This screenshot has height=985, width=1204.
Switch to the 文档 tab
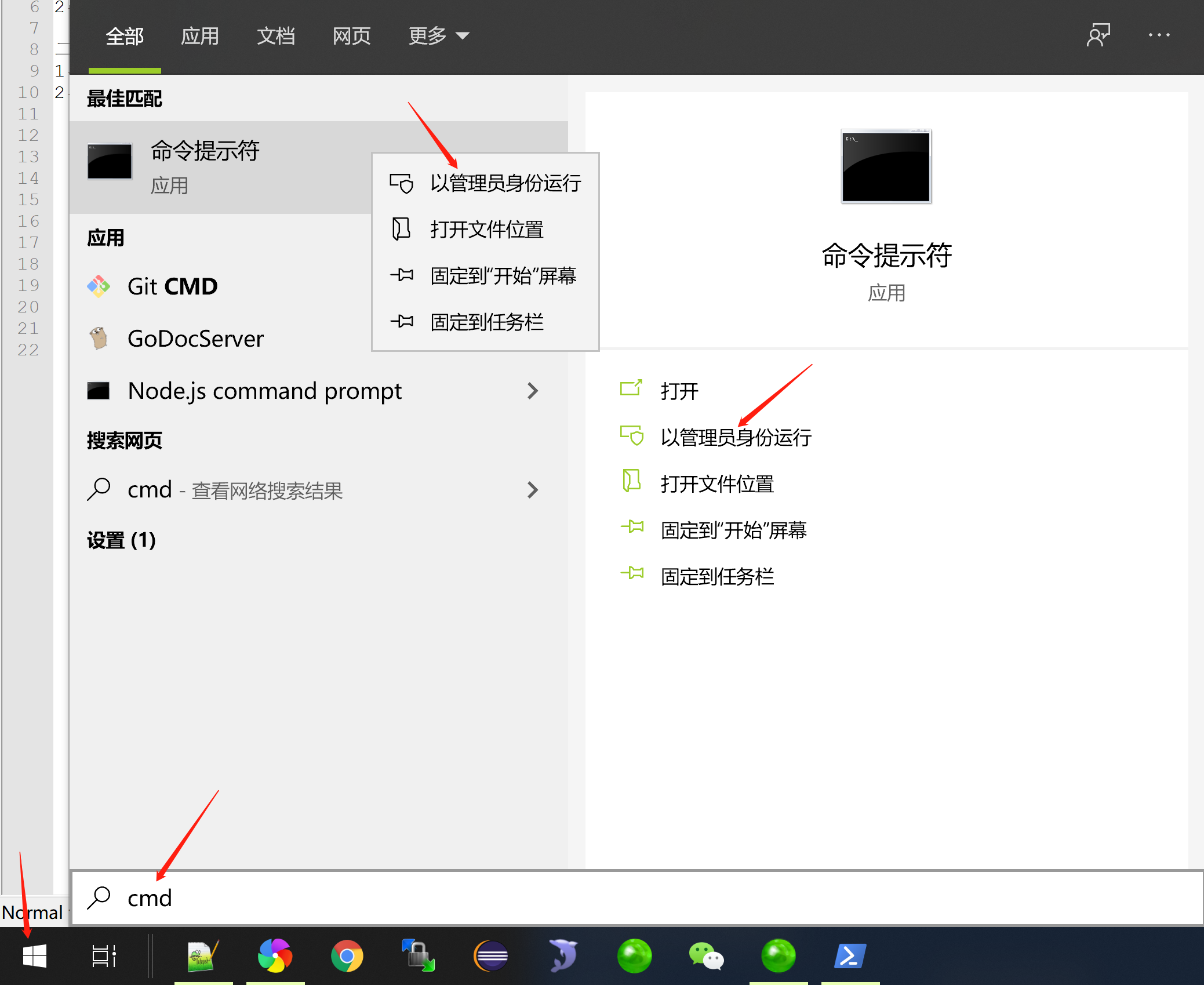pyautogui.click(x=276, y=36)
